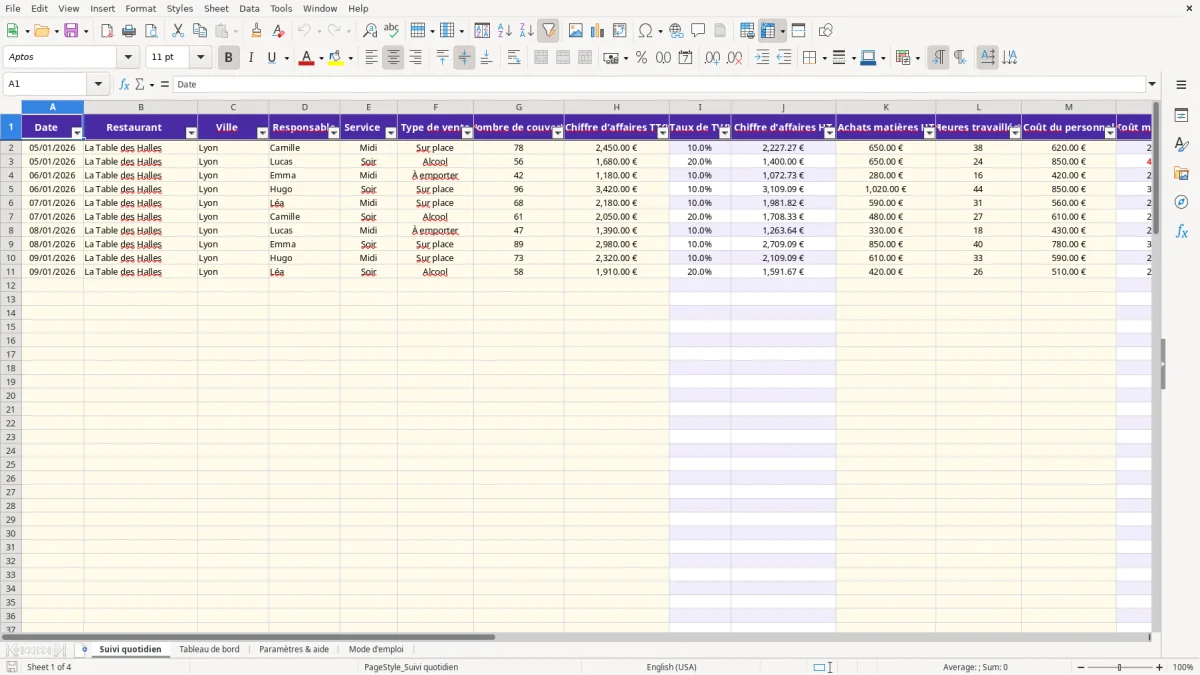Open the Data menu

(249, 8)
